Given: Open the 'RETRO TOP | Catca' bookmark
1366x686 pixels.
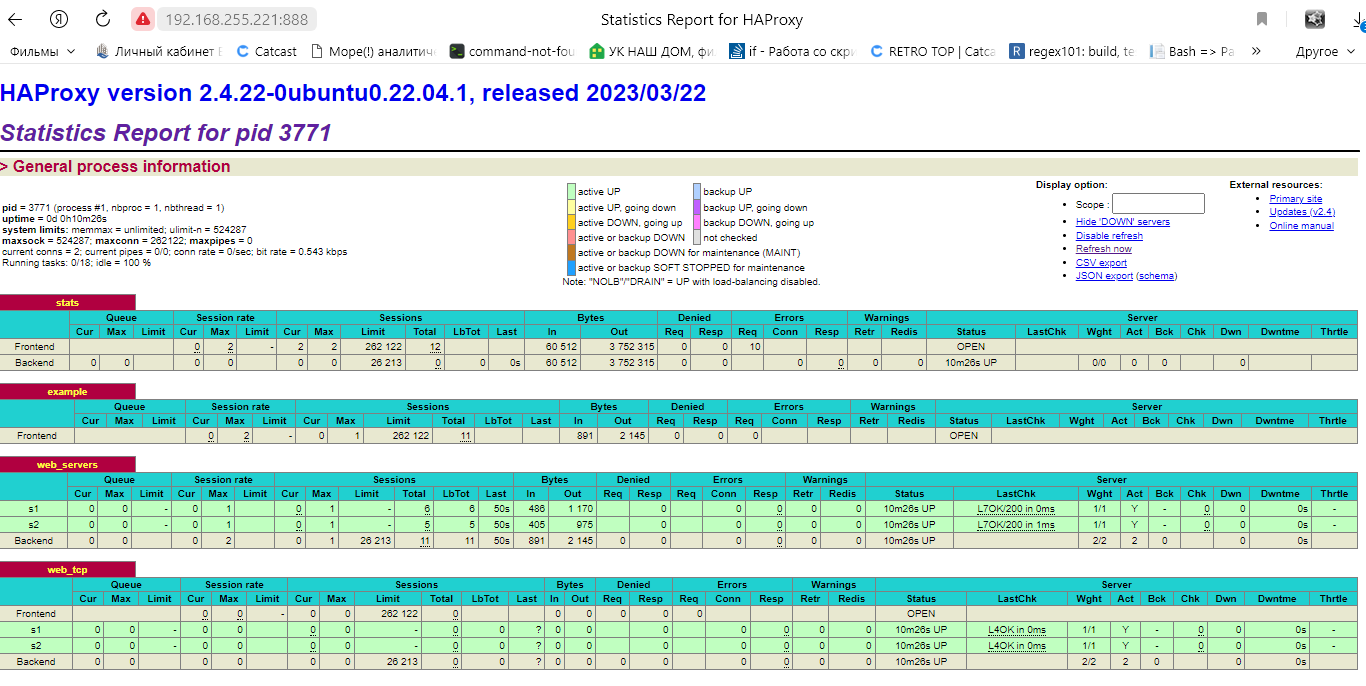Looking at the screenshot, I should [x=928, y=51].
